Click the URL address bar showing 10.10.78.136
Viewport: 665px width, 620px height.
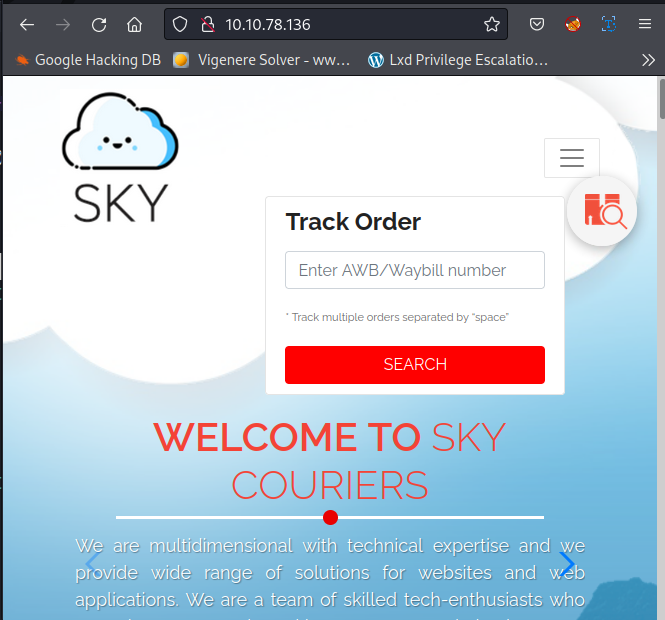[340, 25]
